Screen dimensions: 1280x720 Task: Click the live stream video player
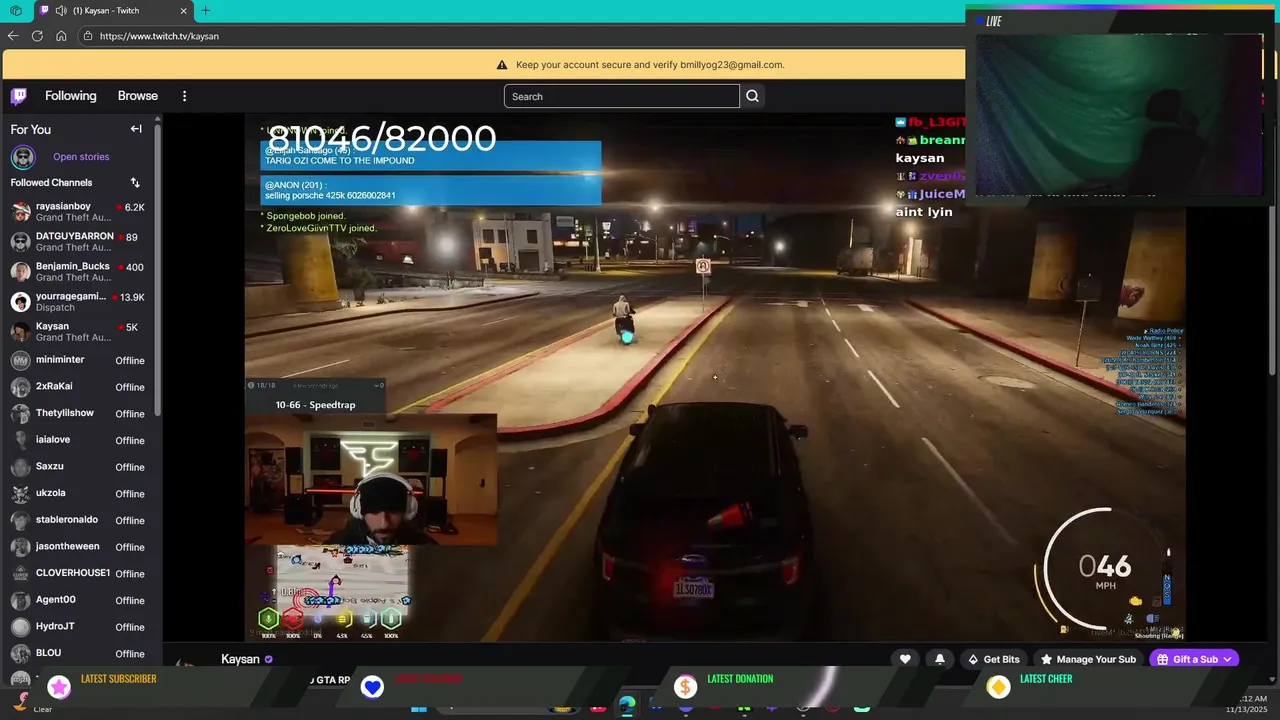tap(715, 377)
